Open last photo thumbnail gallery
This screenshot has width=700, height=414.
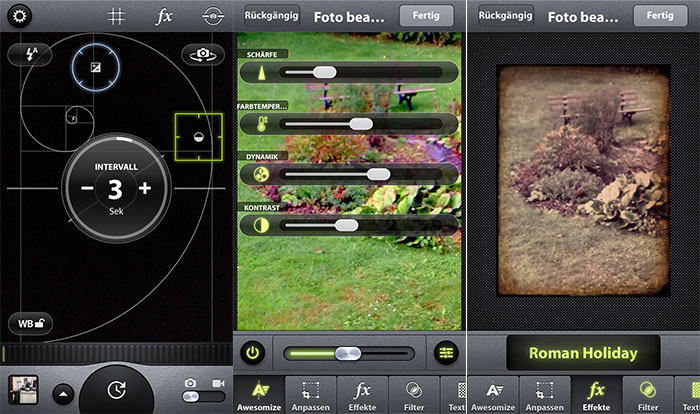[23, 389]
